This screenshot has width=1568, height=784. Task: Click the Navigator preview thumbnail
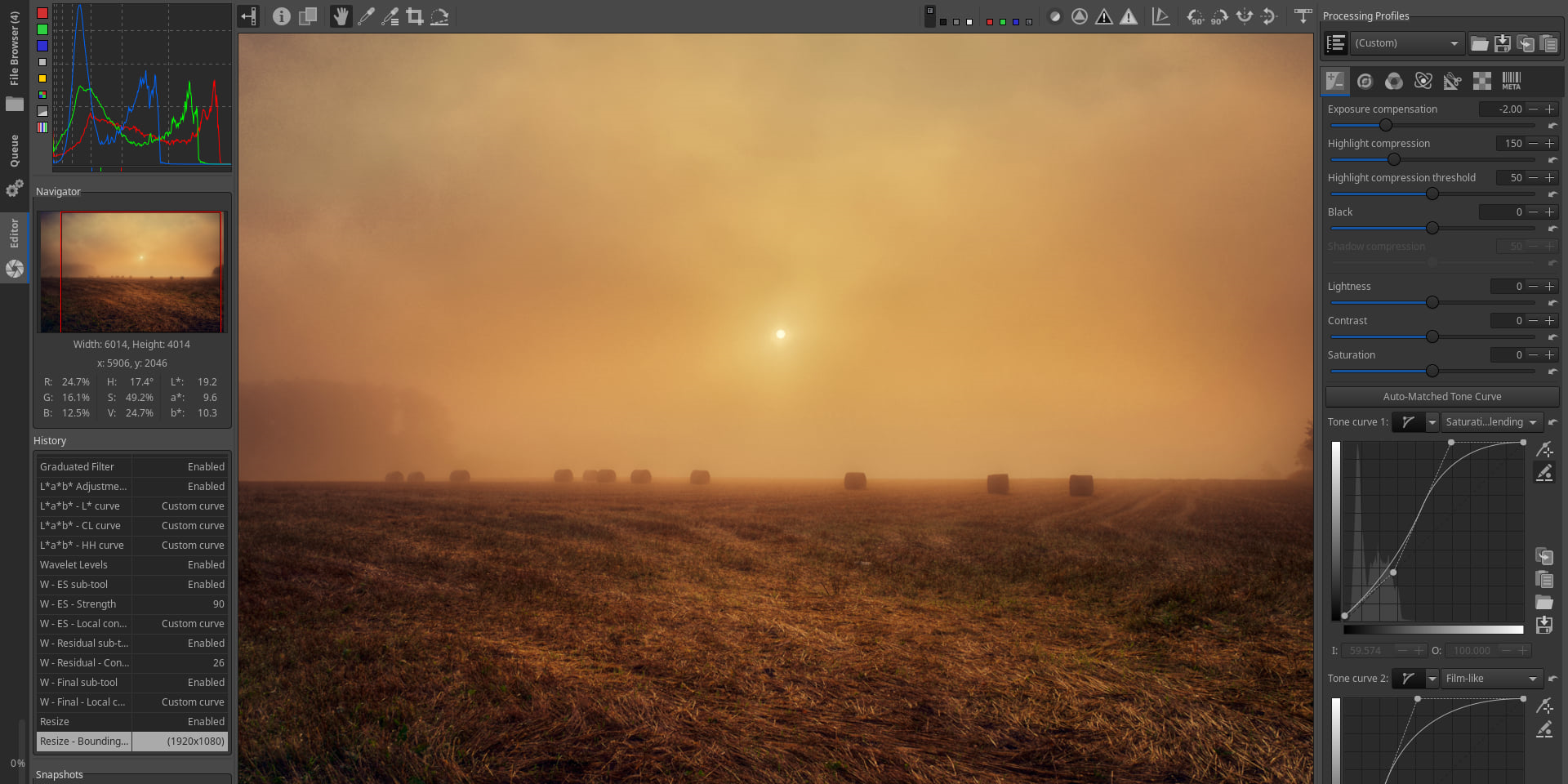(x=132, y=272)
